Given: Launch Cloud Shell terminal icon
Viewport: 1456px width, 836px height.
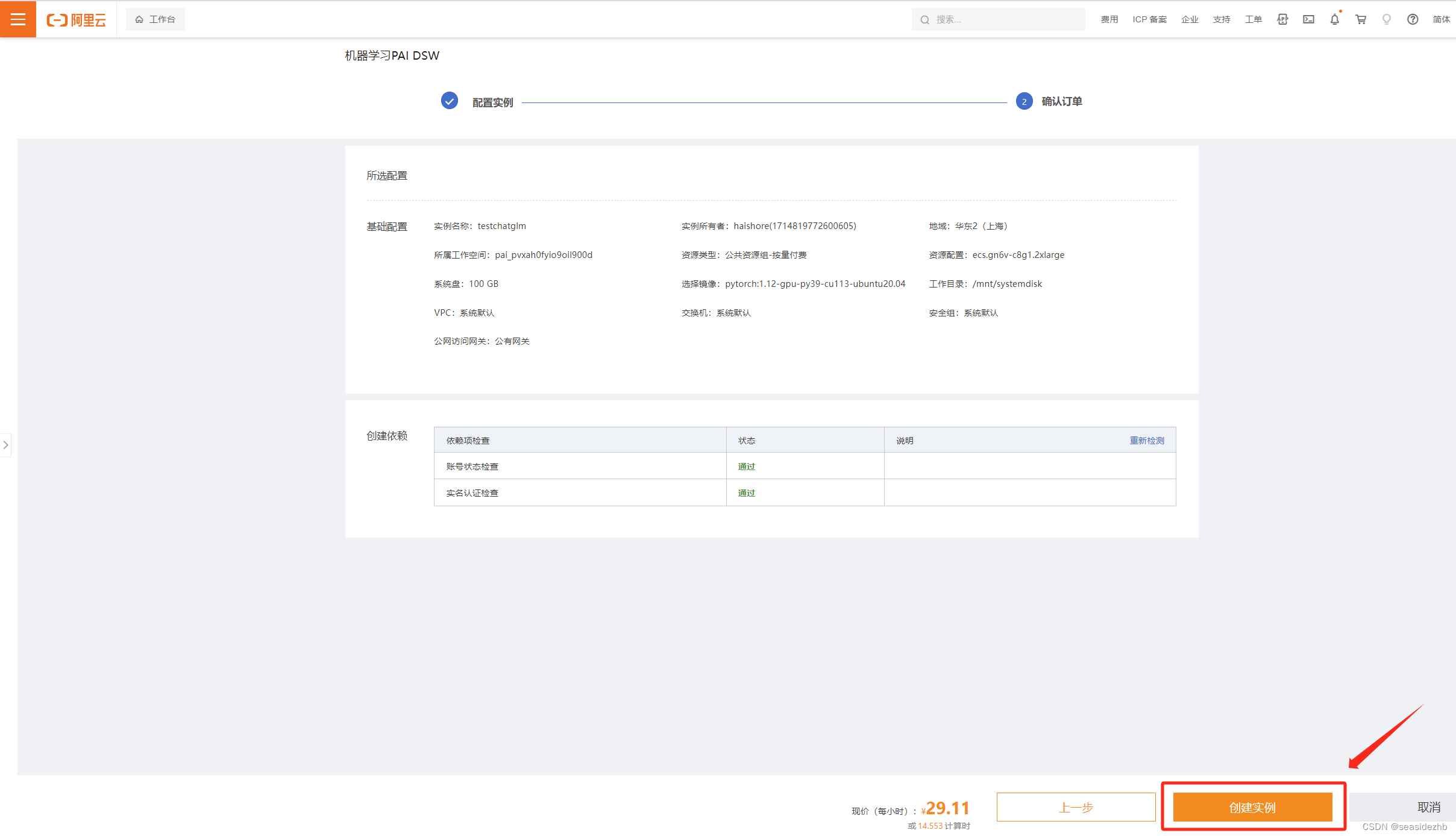Looking at the screenshot, I should [x=1308, y=19].
